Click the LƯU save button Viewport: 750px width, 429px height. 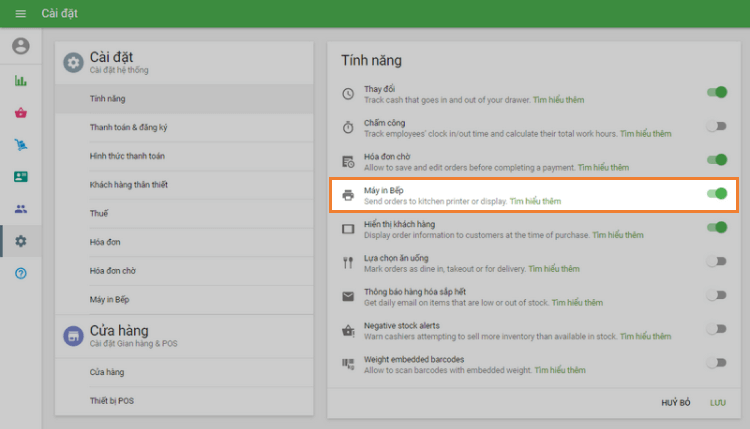717,402
